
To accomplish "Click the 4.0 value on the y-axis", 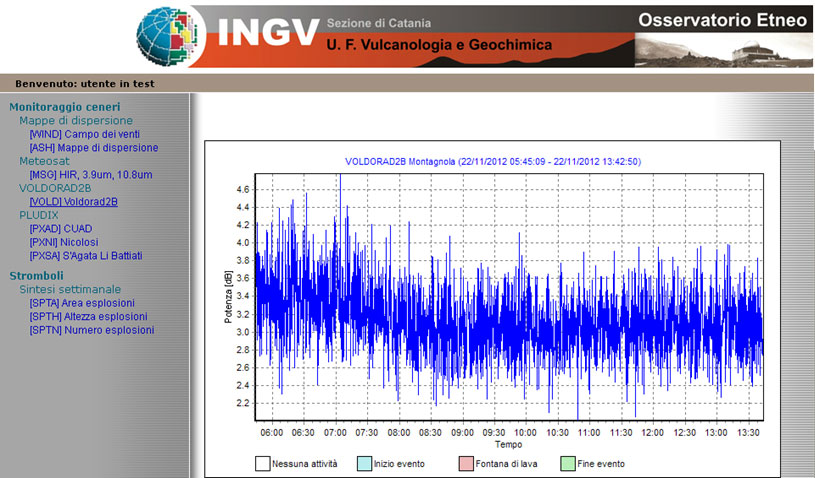I will point(243,243).
